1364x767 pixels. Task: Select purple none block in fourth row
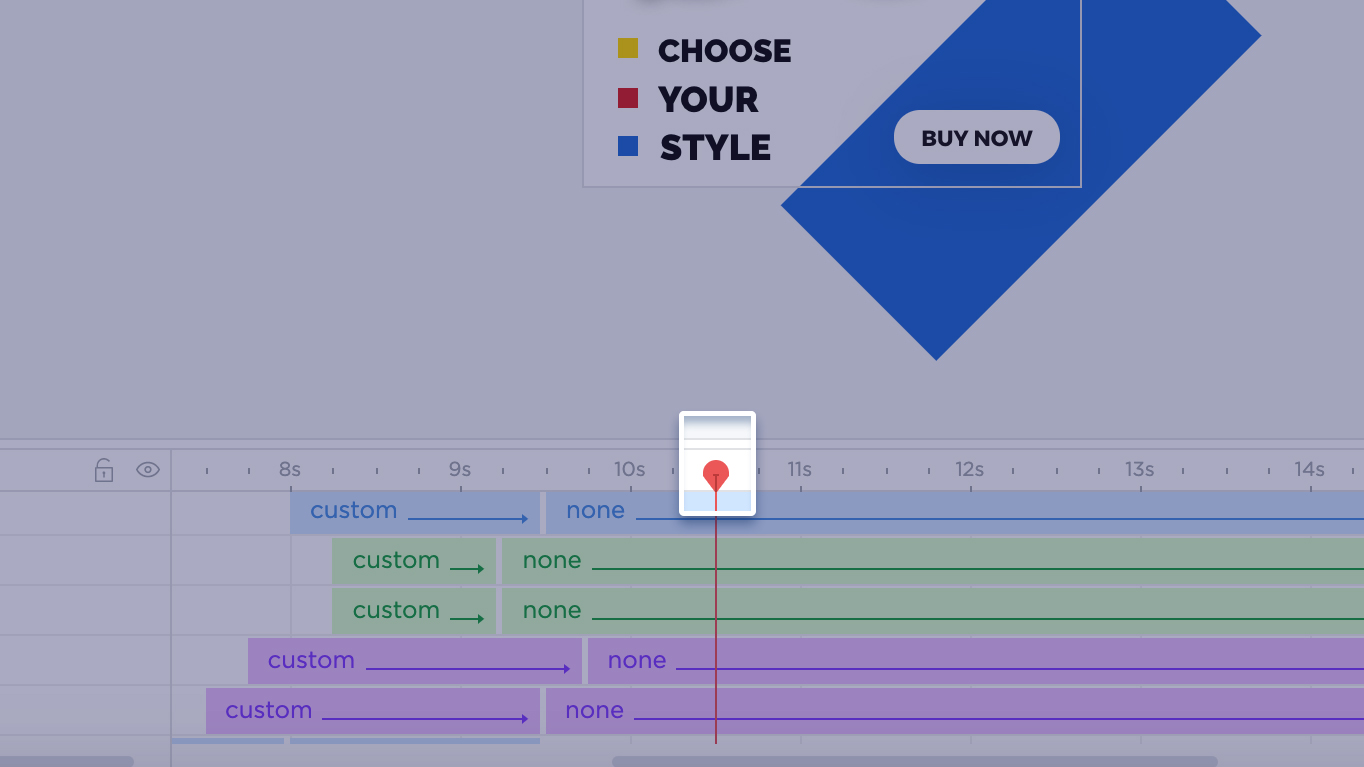pos(976,661)
